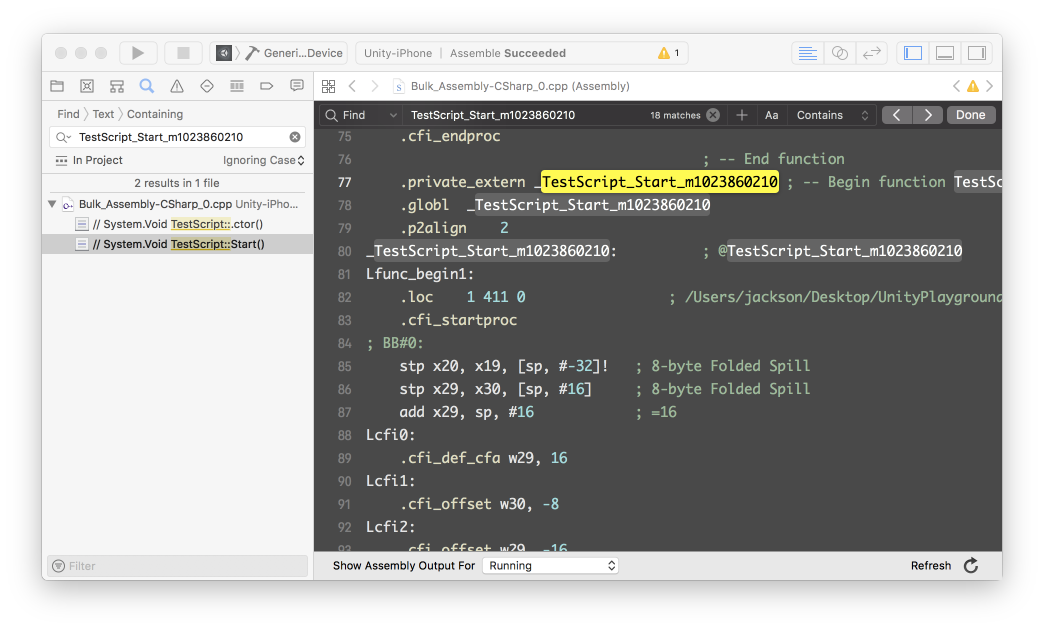This screenshot has height=630, width=1044.
Task: Click the .cfi_startproc line
Action: pyautogui.click(x=458, y=320)
